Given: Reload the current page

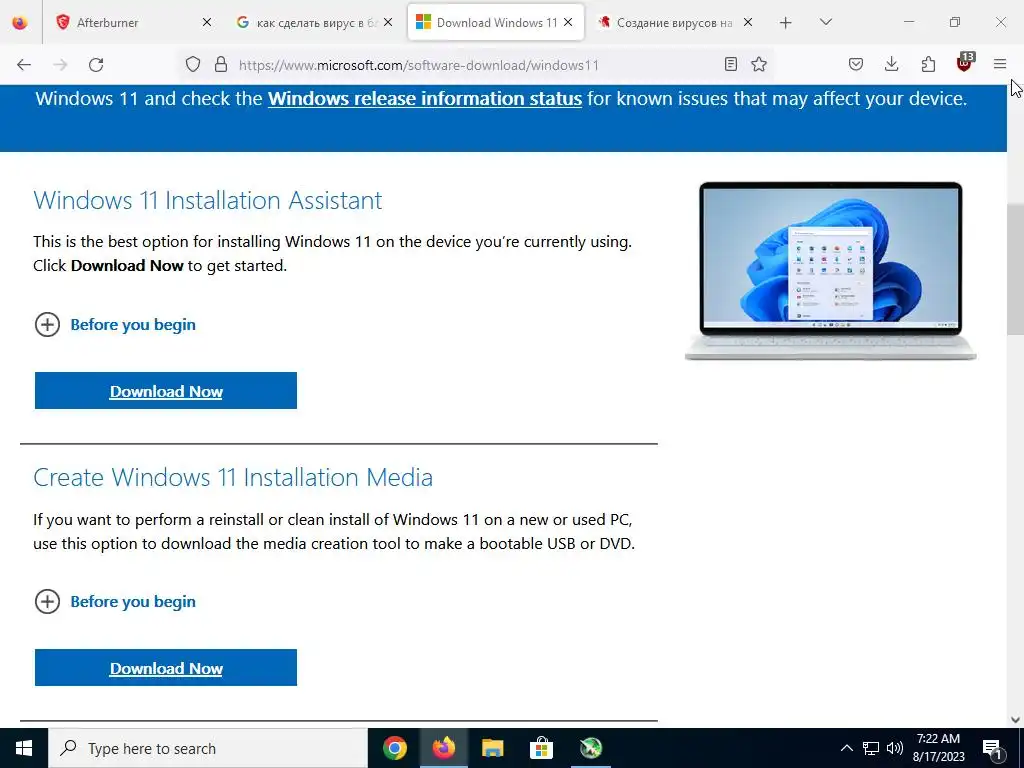Looking at the screenshot, I should (x=96, y=64).
